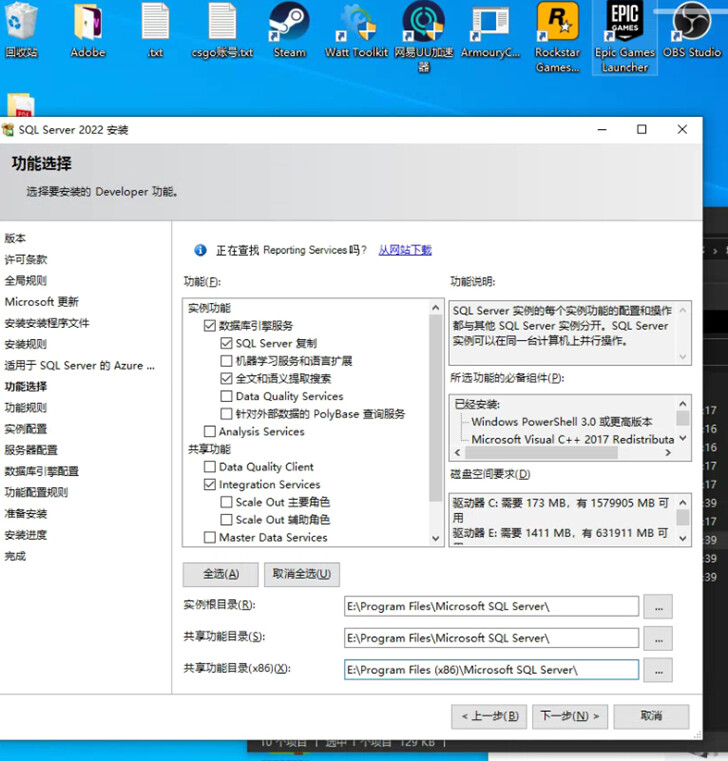This screenshot has height=761, width=728.
Task: Launch the Rockstar Games shortcut
Action: click(558, 37)
